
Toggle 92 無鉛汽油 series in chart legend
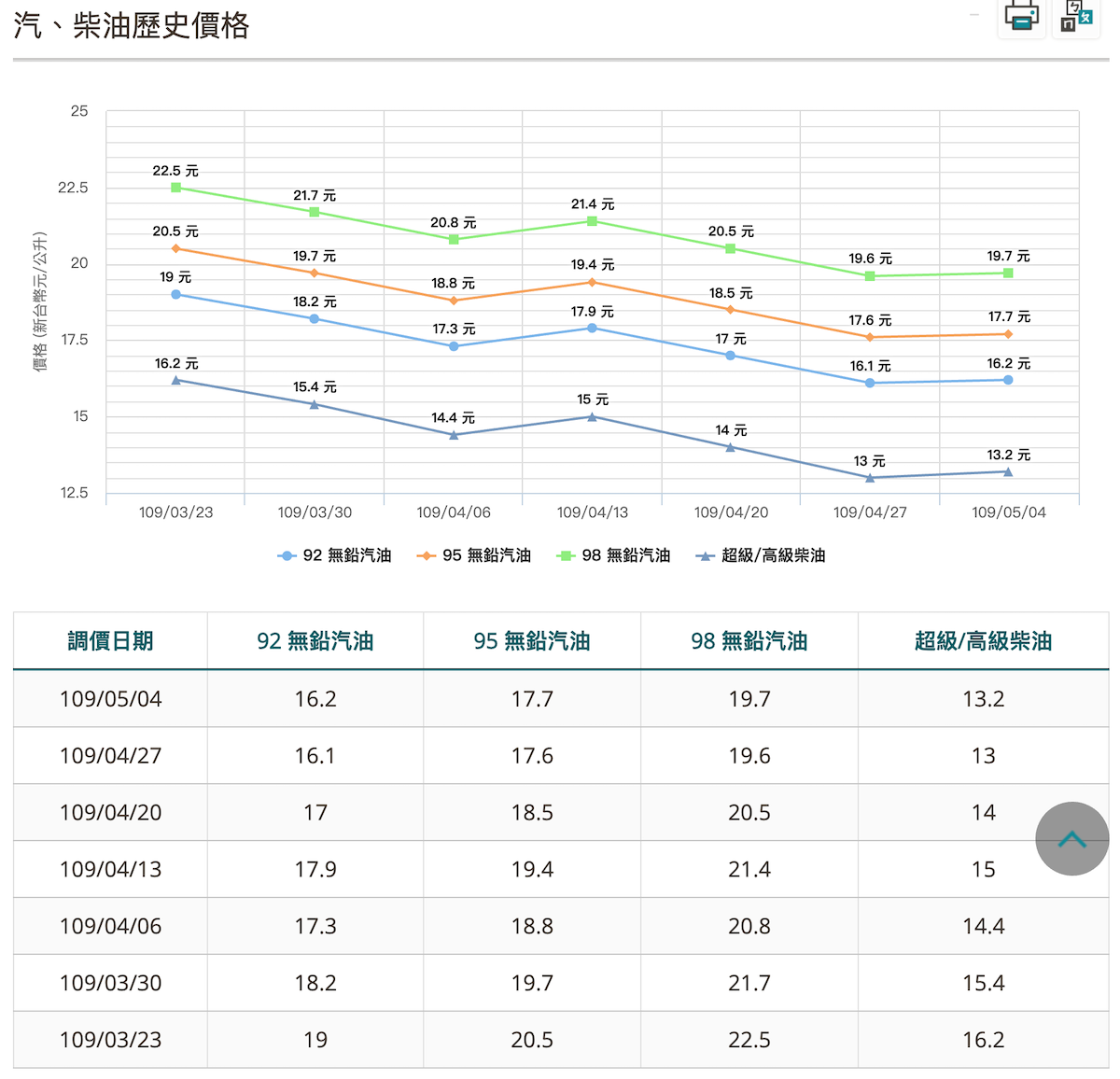click(x=335, y=555)
